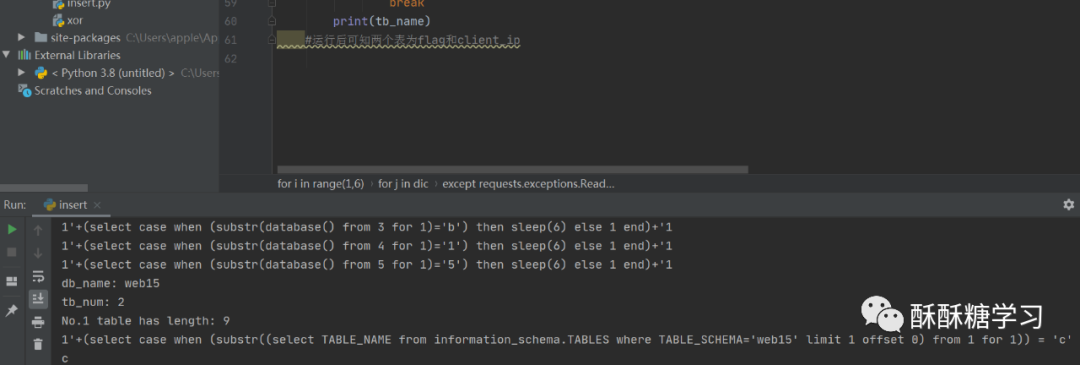Close the insert run tab

click(97, 205)
